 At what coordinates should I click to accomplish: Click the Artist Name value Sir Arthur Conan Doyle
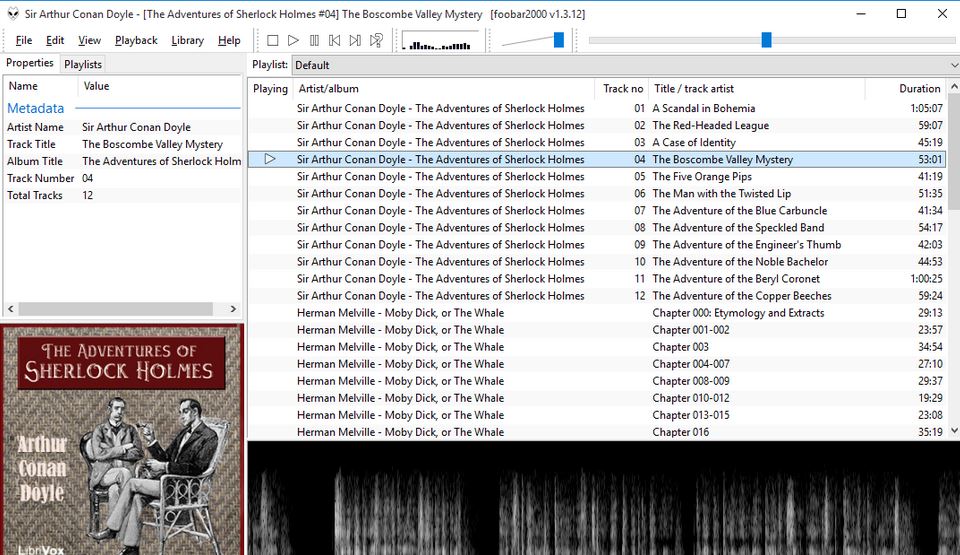pyautogui.click(x=137, y=127)
